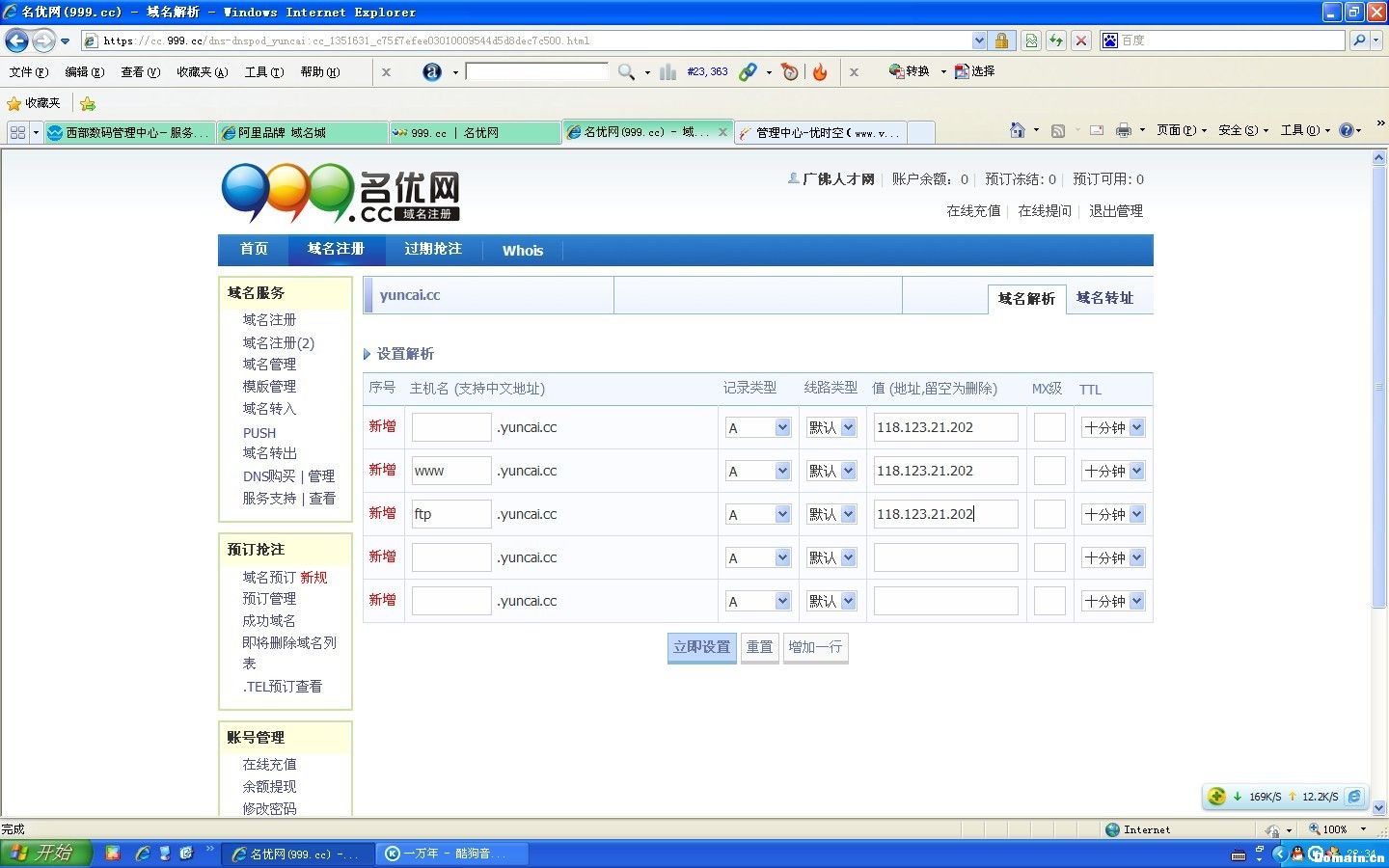1389x868 pixels.
Task: Click the RSS feeds icon in command bar
Action: click(x=1058, y=130)
